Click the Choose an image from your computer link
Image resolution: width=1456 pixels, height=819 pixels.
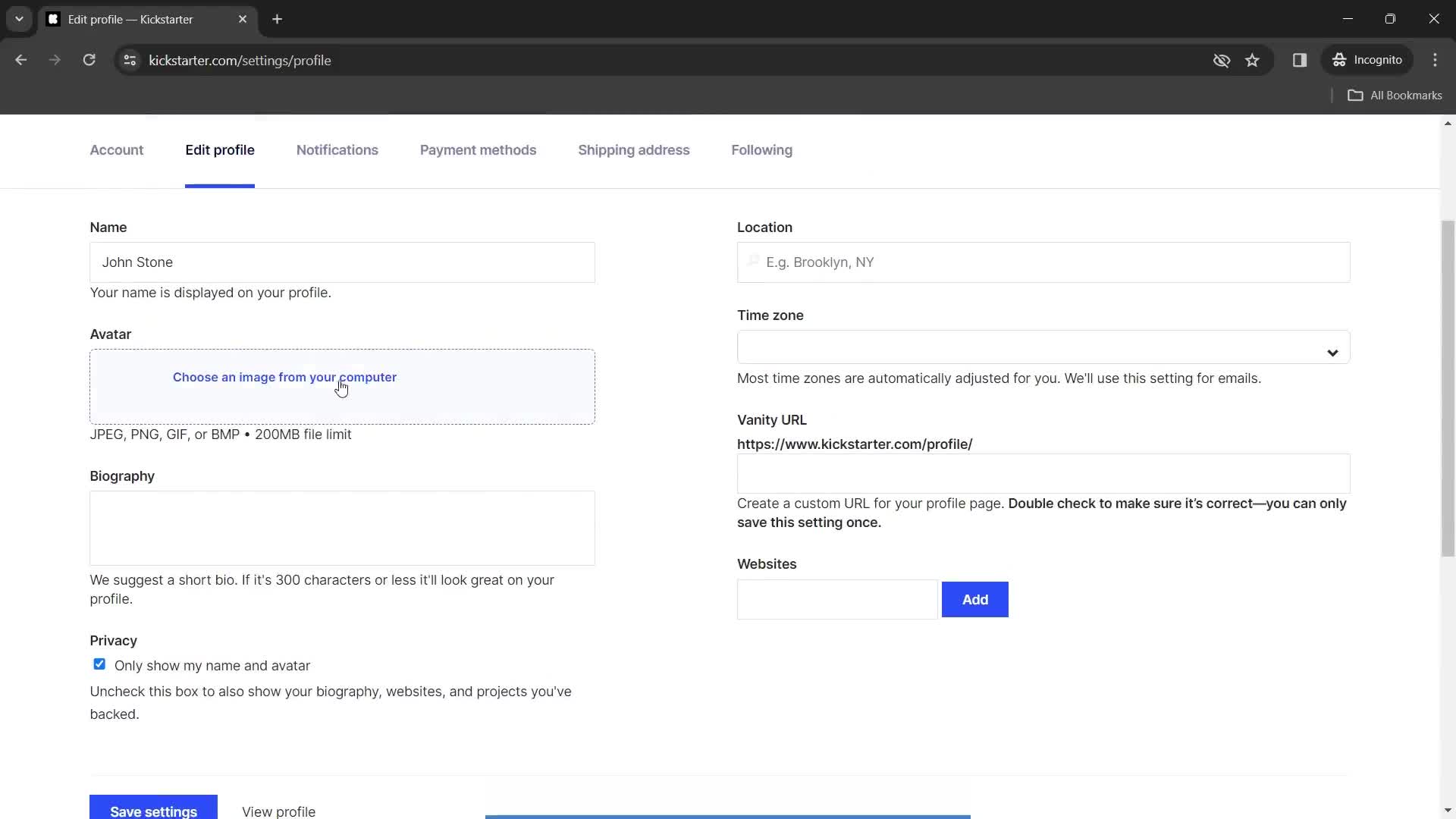point(285,378)
